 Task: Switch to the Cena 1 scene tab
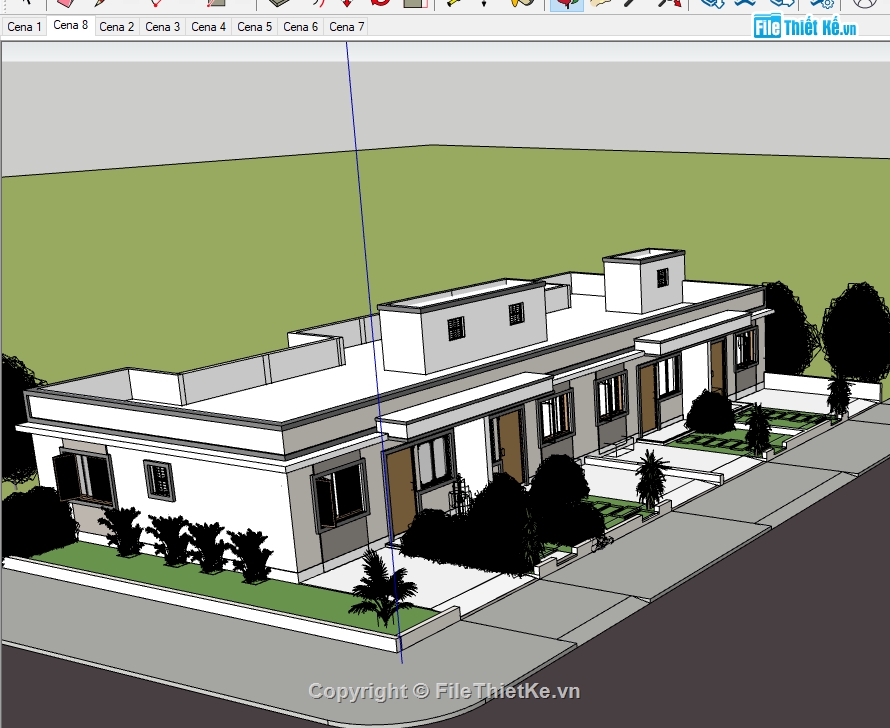(24, 27)
